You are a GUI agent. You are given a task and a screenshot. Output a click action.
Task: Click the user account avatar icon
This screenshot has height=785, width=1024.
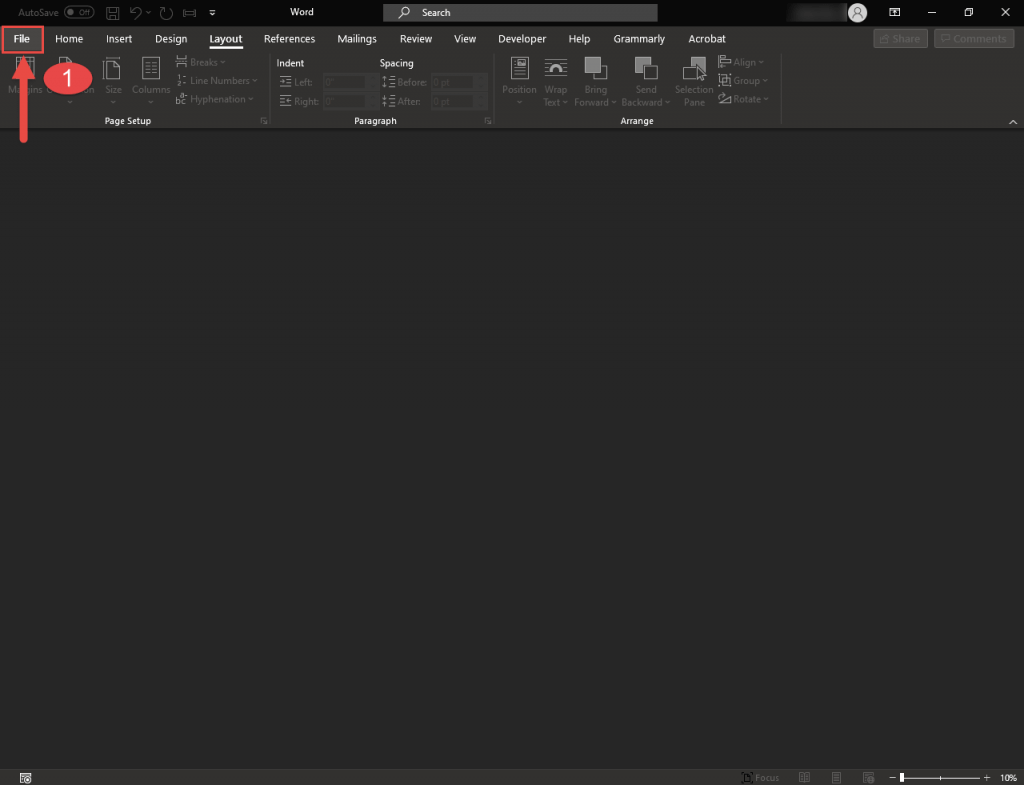(857, 13)
